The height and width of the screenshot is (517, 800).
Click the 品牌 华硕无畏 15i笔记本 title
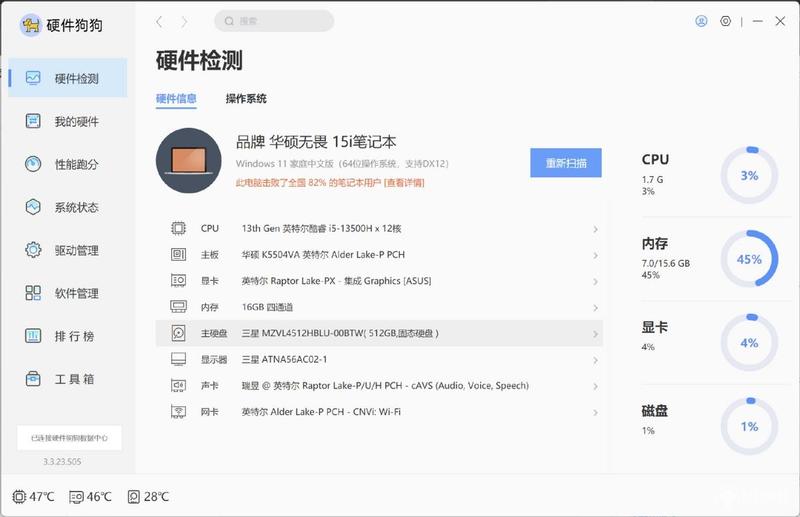[316, 142]
